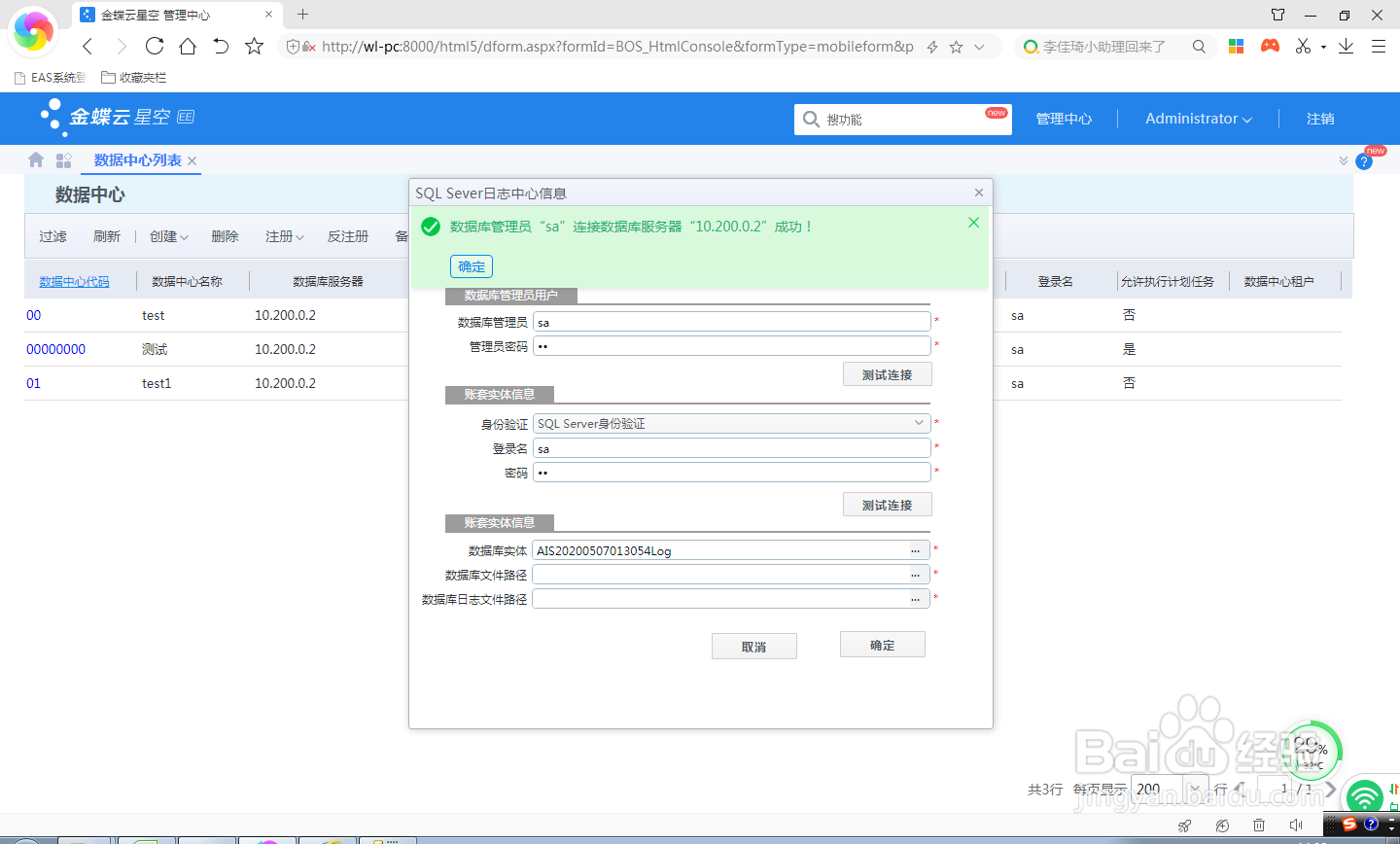Open the apps grid icon beside home
The width and height of the screenshot is (1400, 844).
(63, 160)
